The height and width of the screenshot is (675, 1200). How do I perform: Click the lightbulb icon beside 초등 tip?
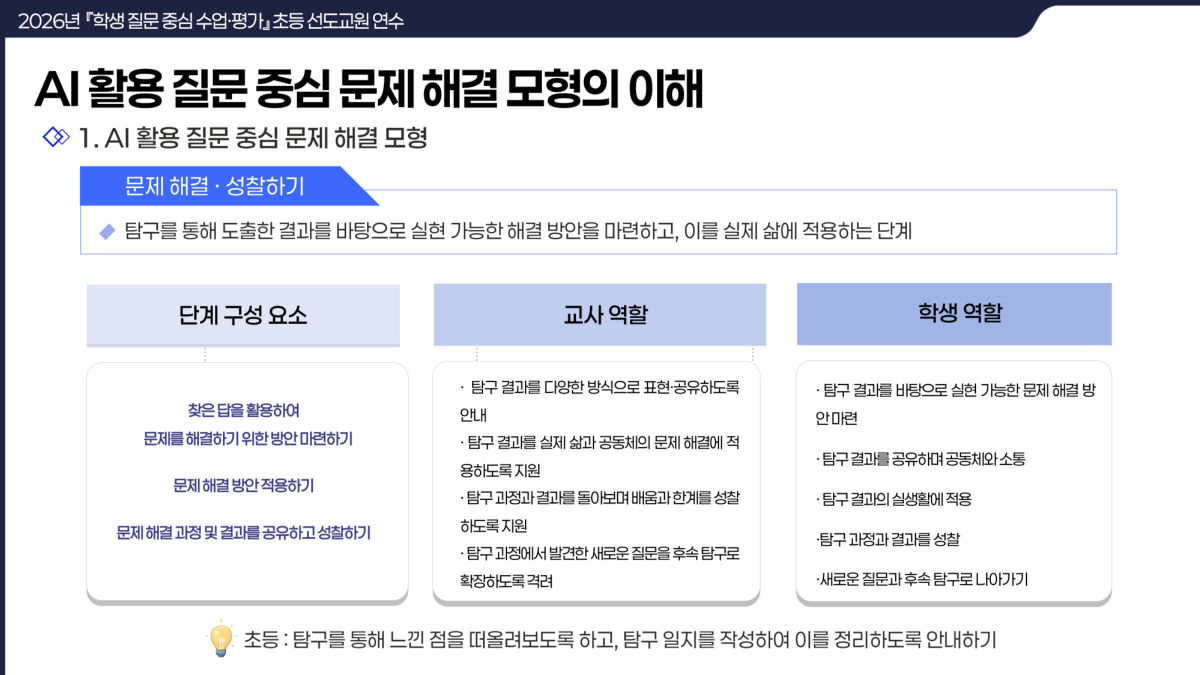[x=220, y=639]
